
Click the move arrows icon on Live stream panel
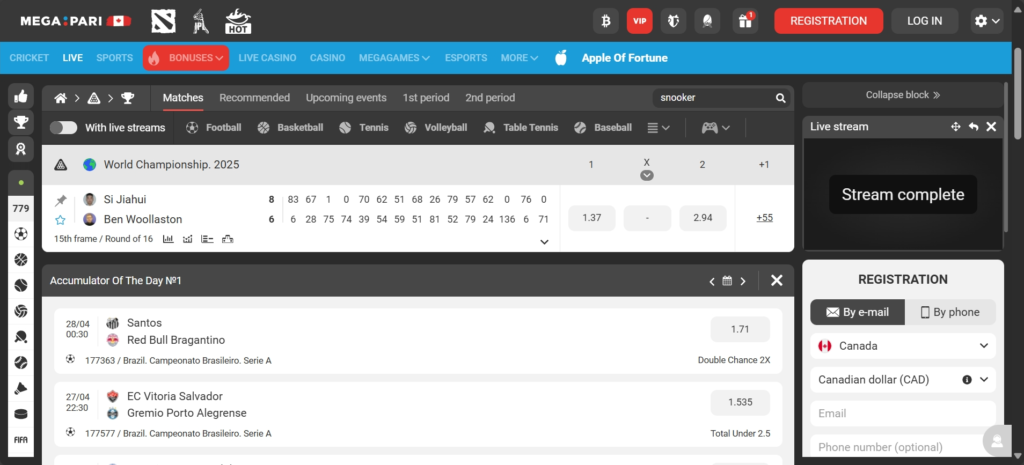(x=956, y=127)
